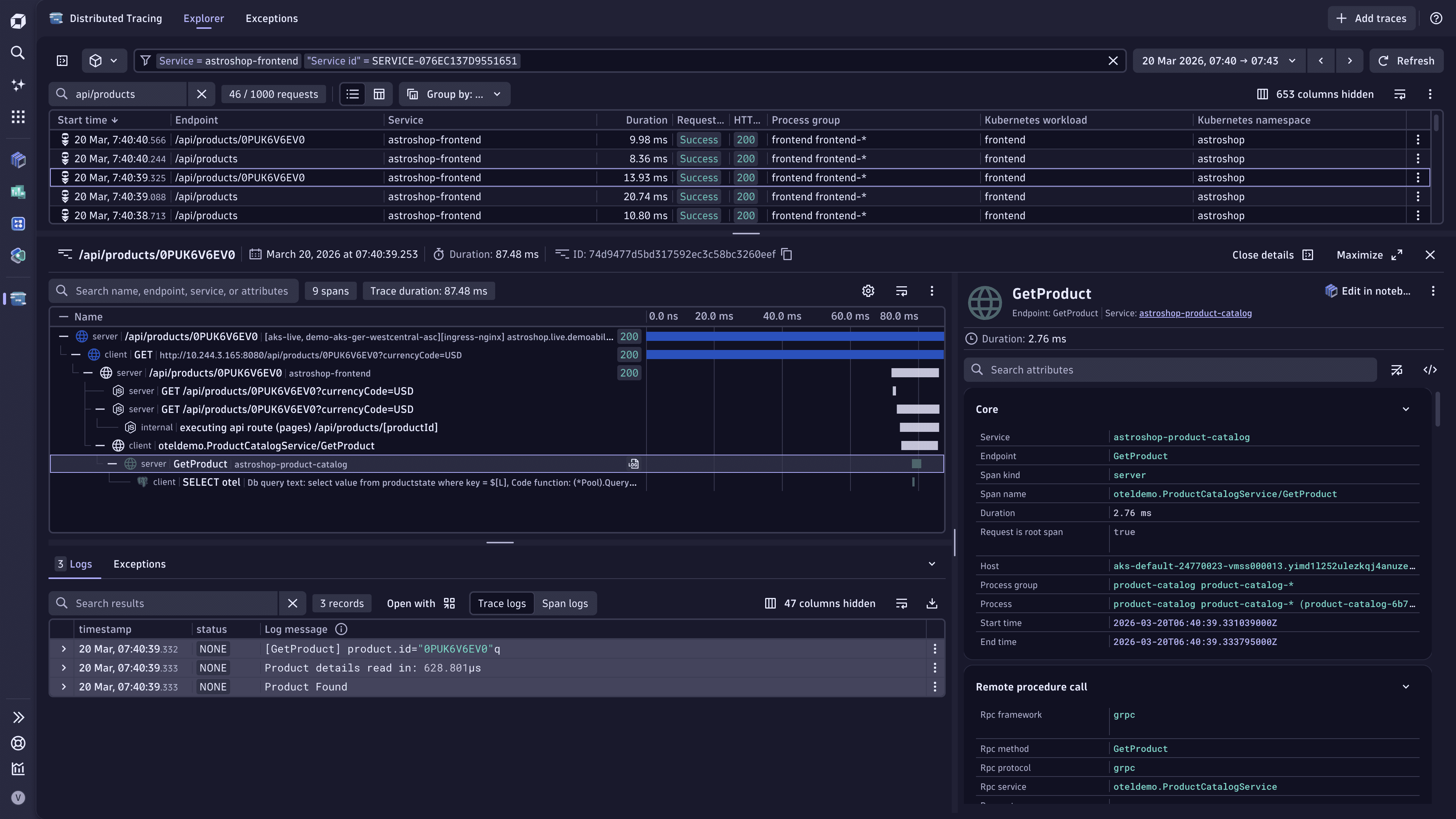Collapse the root server span tree node
The image size is (1456, 819).
(64, 337)
